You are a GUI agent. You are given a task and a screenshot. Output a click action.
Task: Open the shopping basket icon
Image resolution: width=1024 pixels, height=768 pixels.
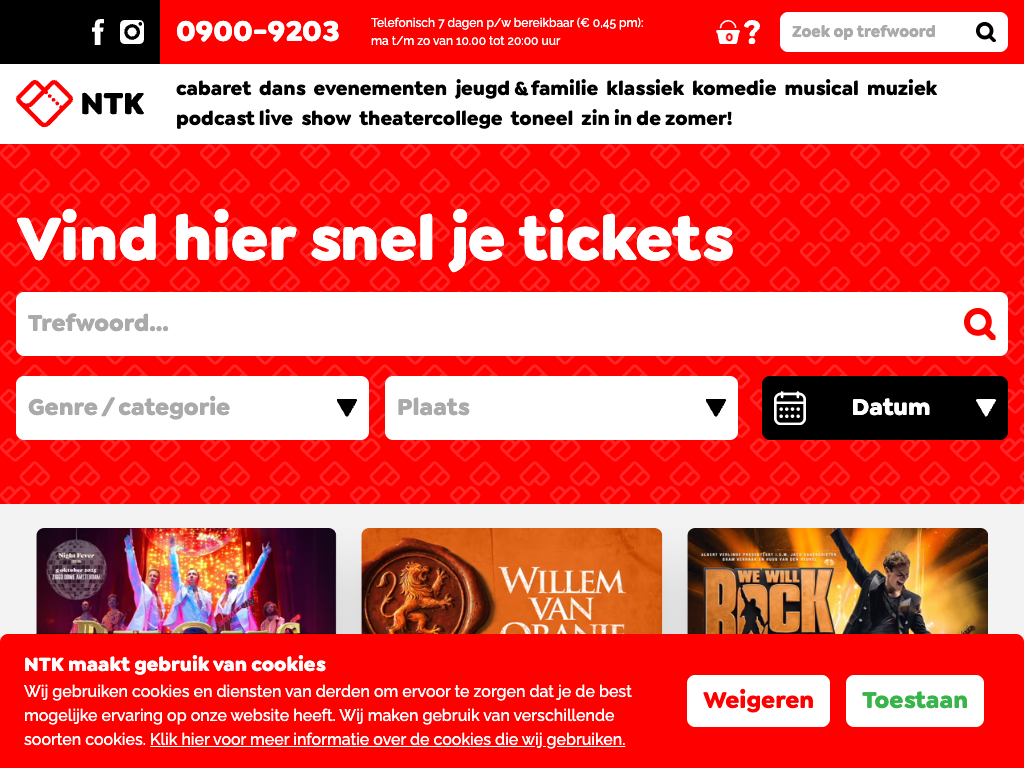point(728,32)
